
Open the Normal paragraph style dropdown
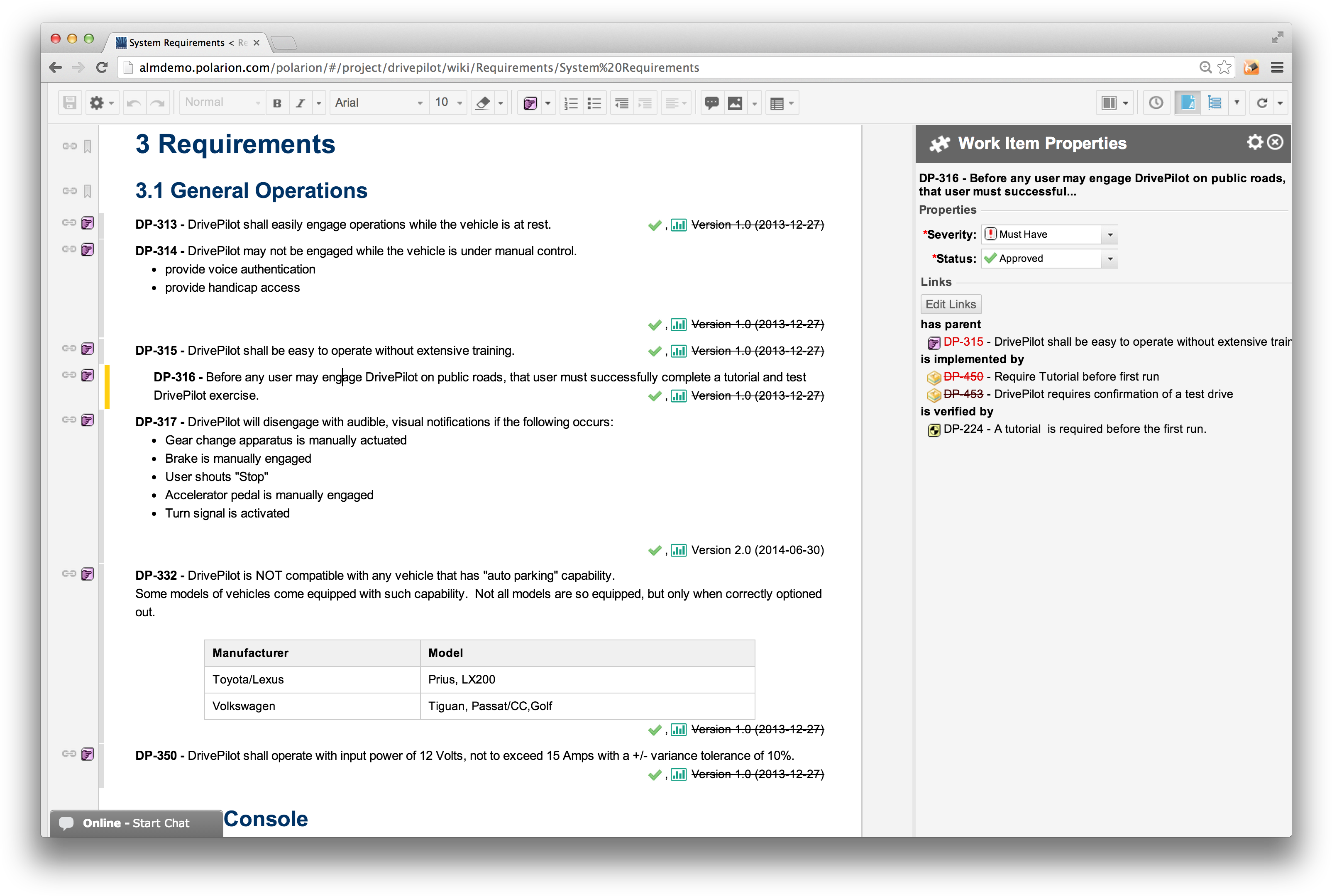(222, 103)
